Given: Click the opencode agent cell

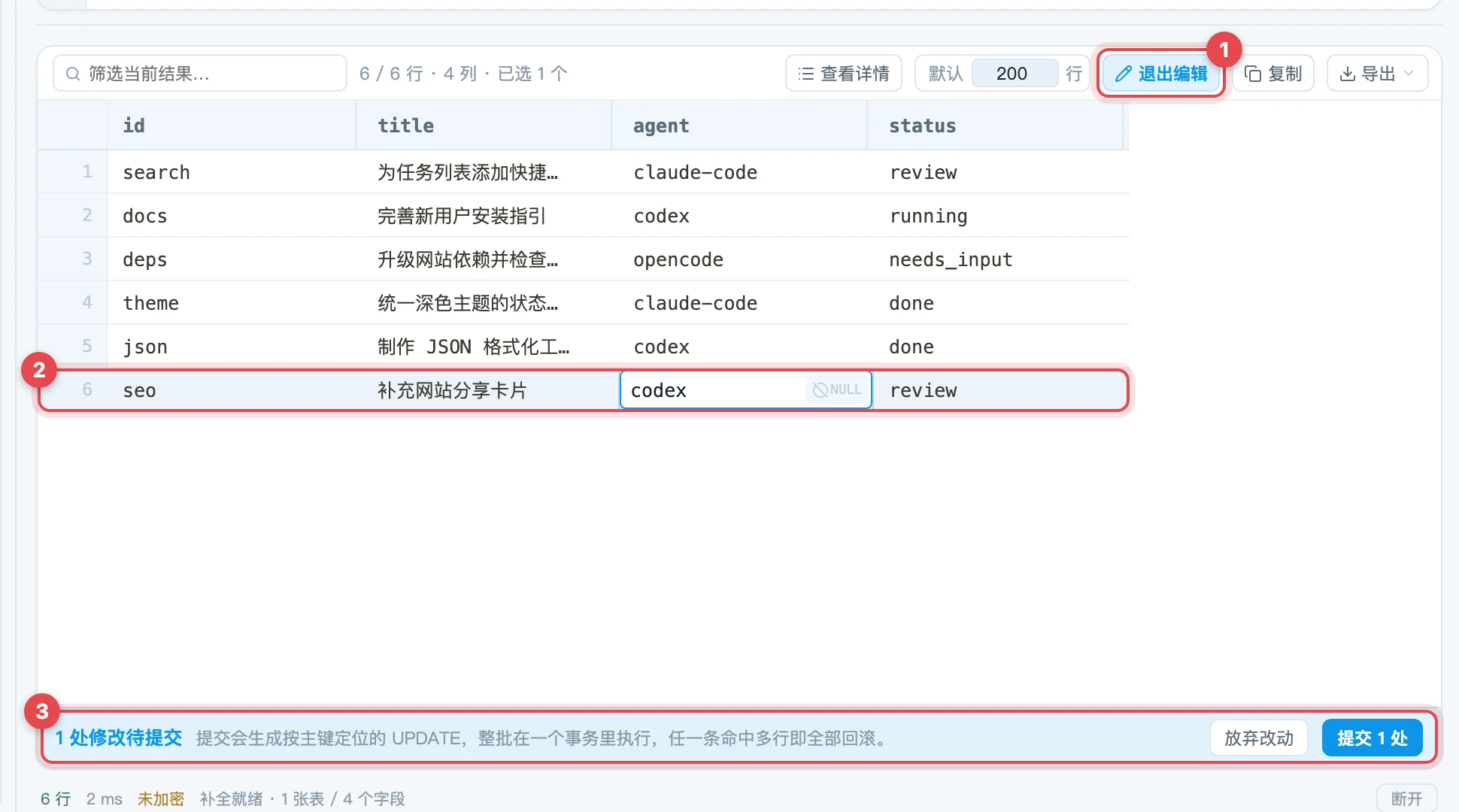Looking at the screenshot, I should [x=739, y=259].
